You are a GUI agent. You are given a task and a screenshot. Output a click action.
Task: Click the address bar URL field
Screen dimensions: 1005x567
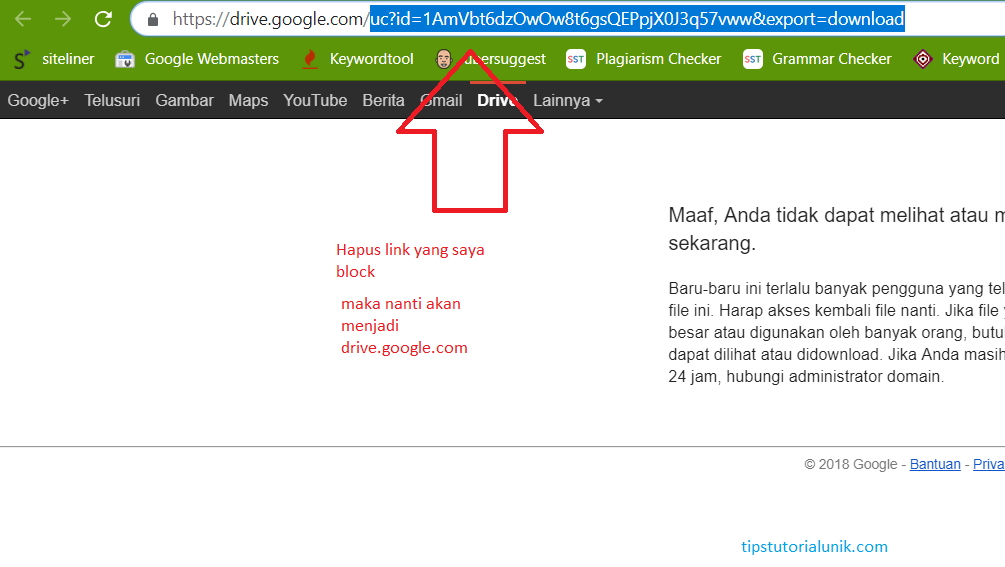(567, 19)
